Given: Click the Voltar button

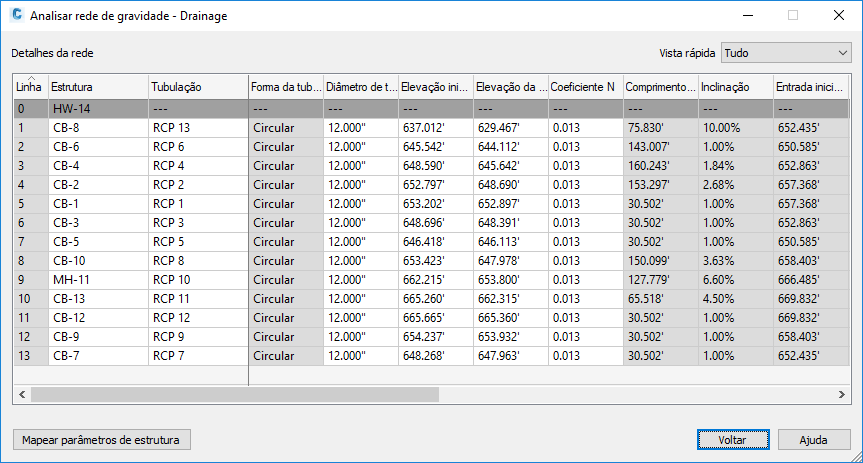Looking at the screenshot, I should point(732,440).
